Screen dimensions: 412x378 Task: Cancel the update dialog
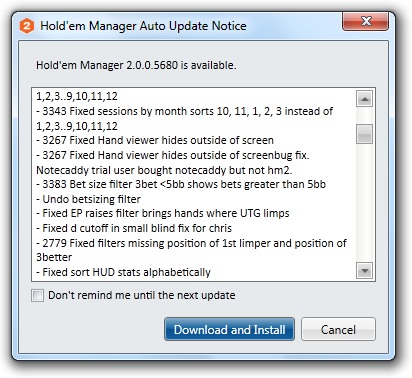point(338,329)
